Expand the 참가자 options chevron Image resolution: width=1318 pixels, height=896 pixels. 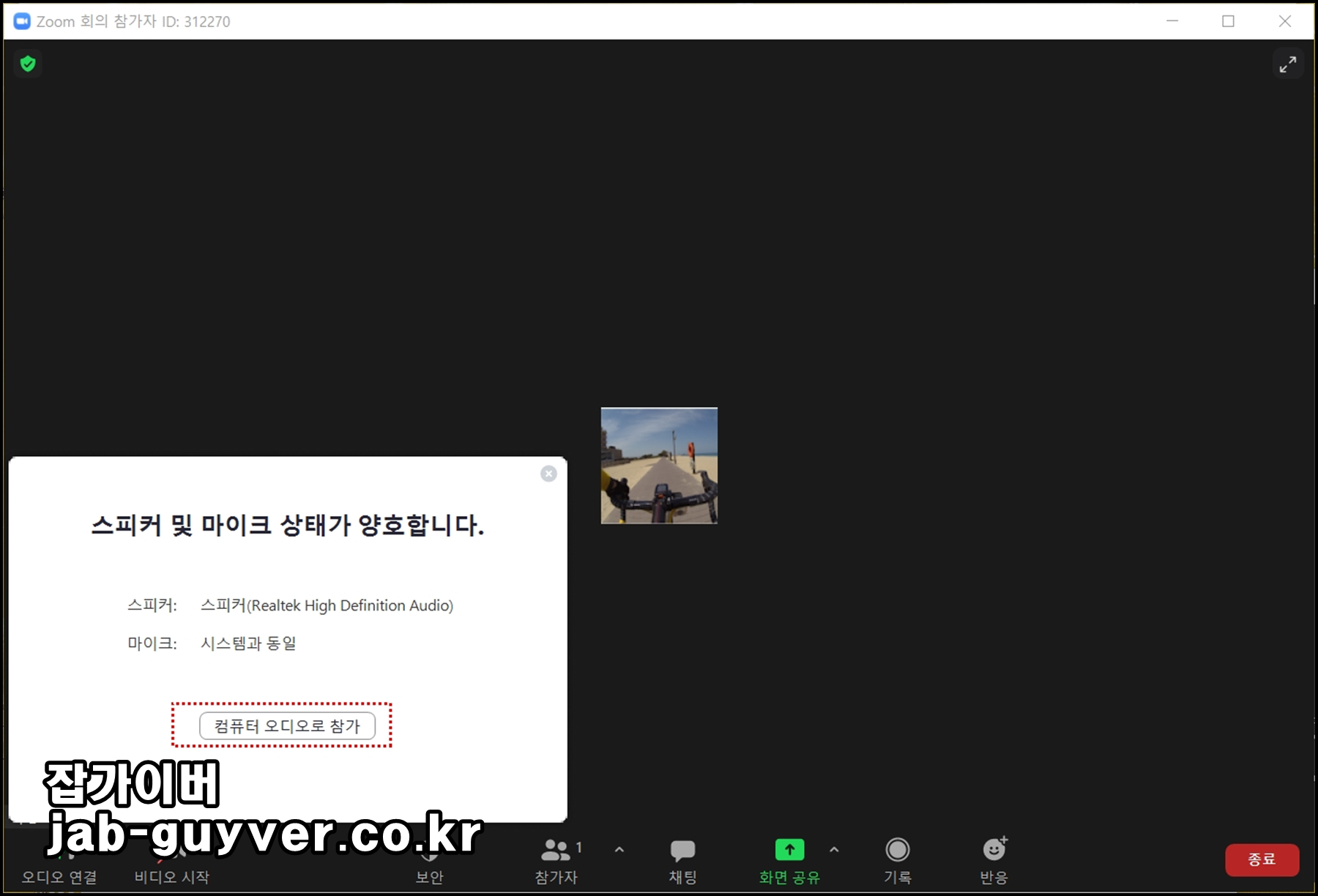point(619,849)
